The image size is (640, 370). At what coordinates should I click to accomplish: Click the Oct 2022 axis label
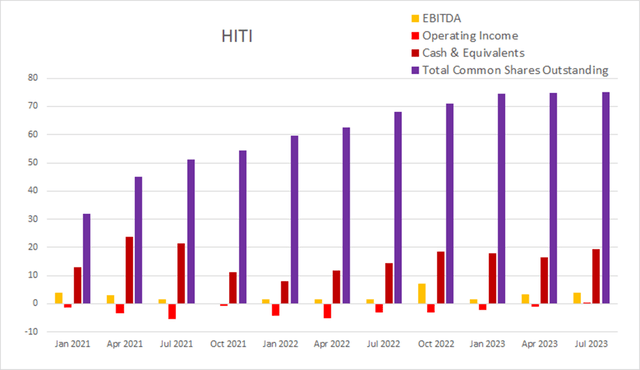[436, 344]
